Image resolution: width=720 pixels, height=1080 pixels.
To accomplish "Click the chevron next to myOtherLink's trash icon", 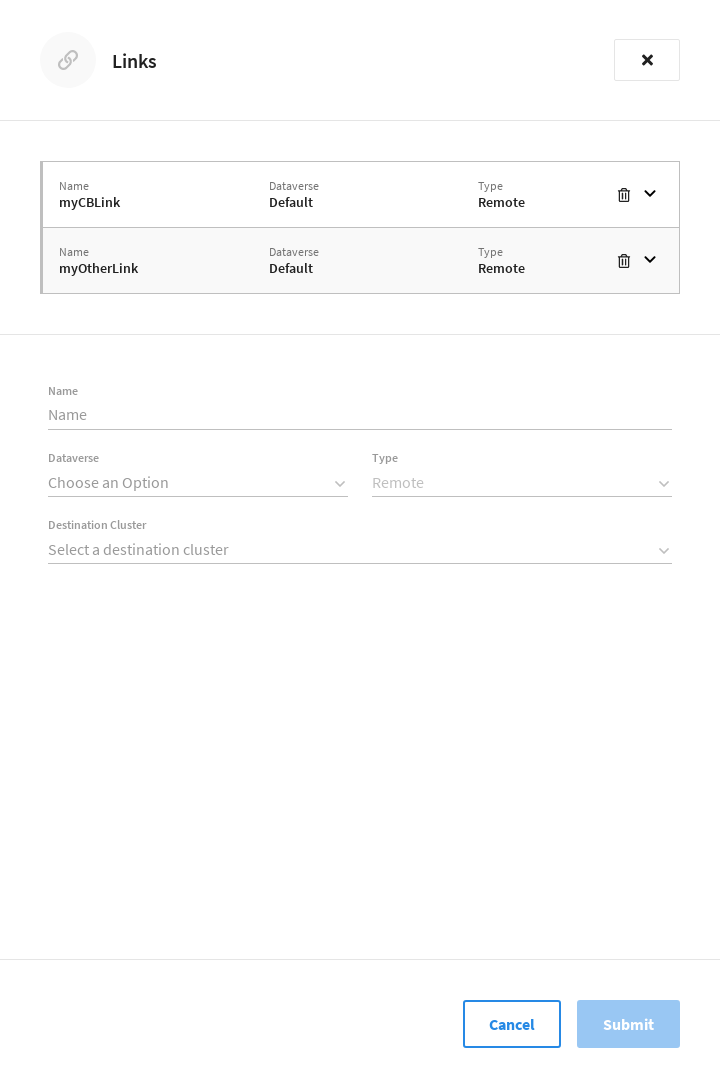I will pyautogui.click(x=650, y=260).
